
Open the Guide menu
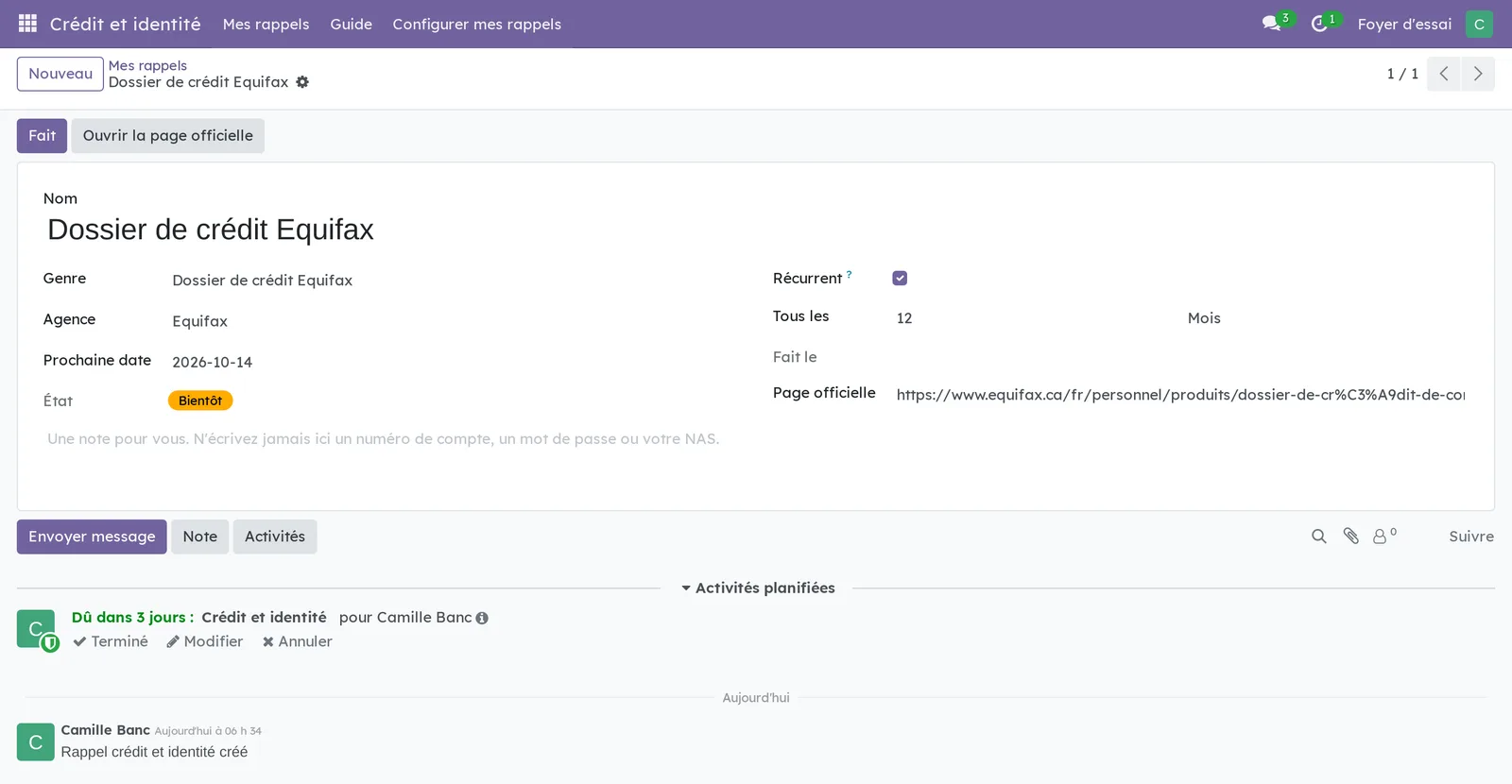coord(351,24)
